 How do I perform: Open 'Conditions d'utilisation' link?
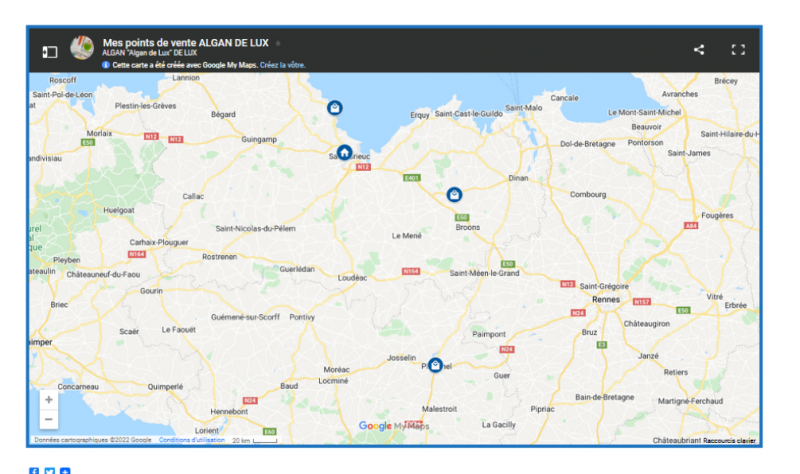tap(189, 440)
